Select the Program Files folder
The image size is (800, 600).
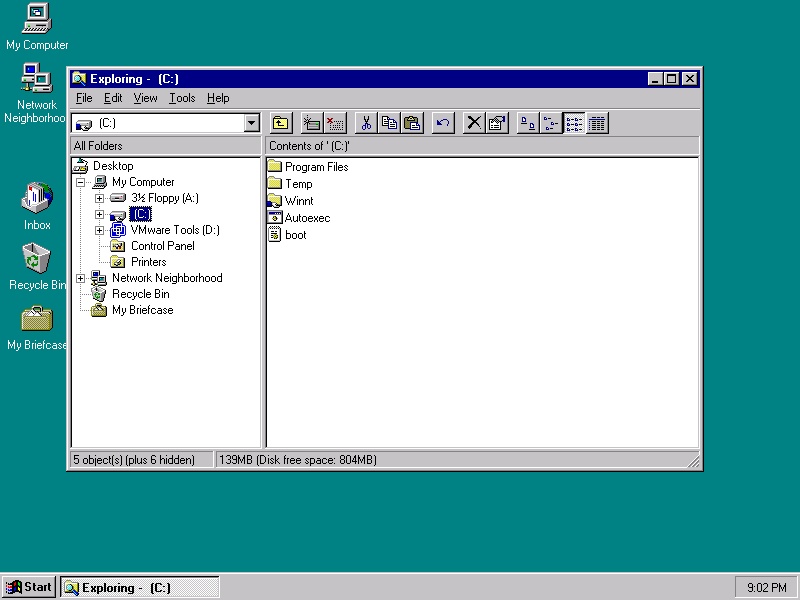tap(316, 167)
